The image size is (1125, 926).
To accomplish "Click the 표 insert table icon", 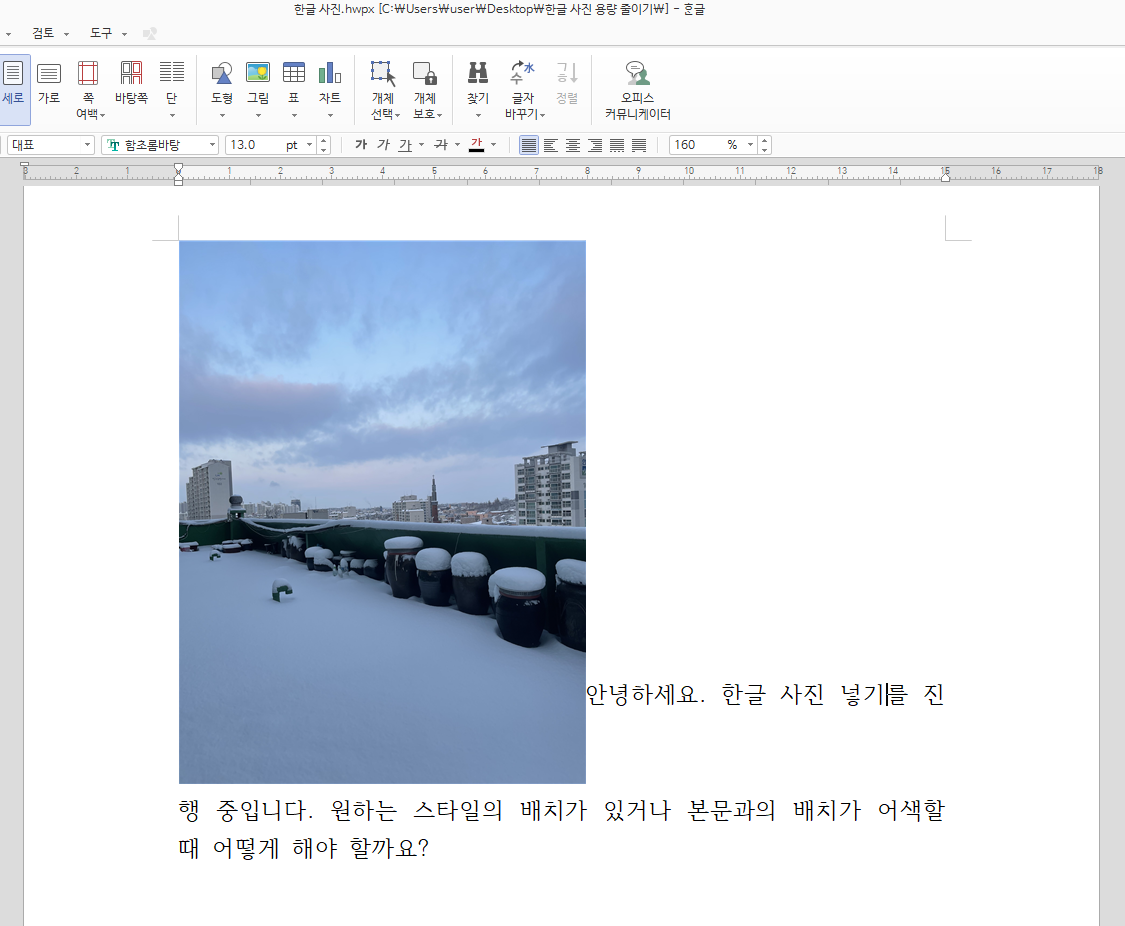I will (x=294, y=74).
